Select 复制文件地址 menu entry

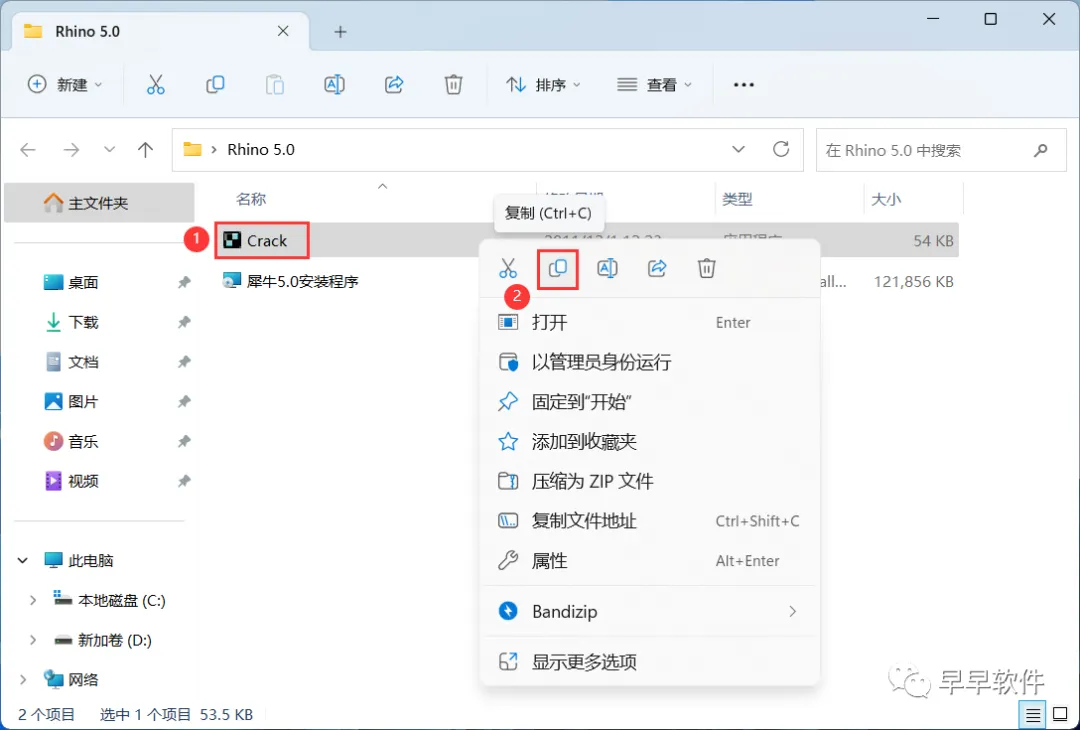649,521
